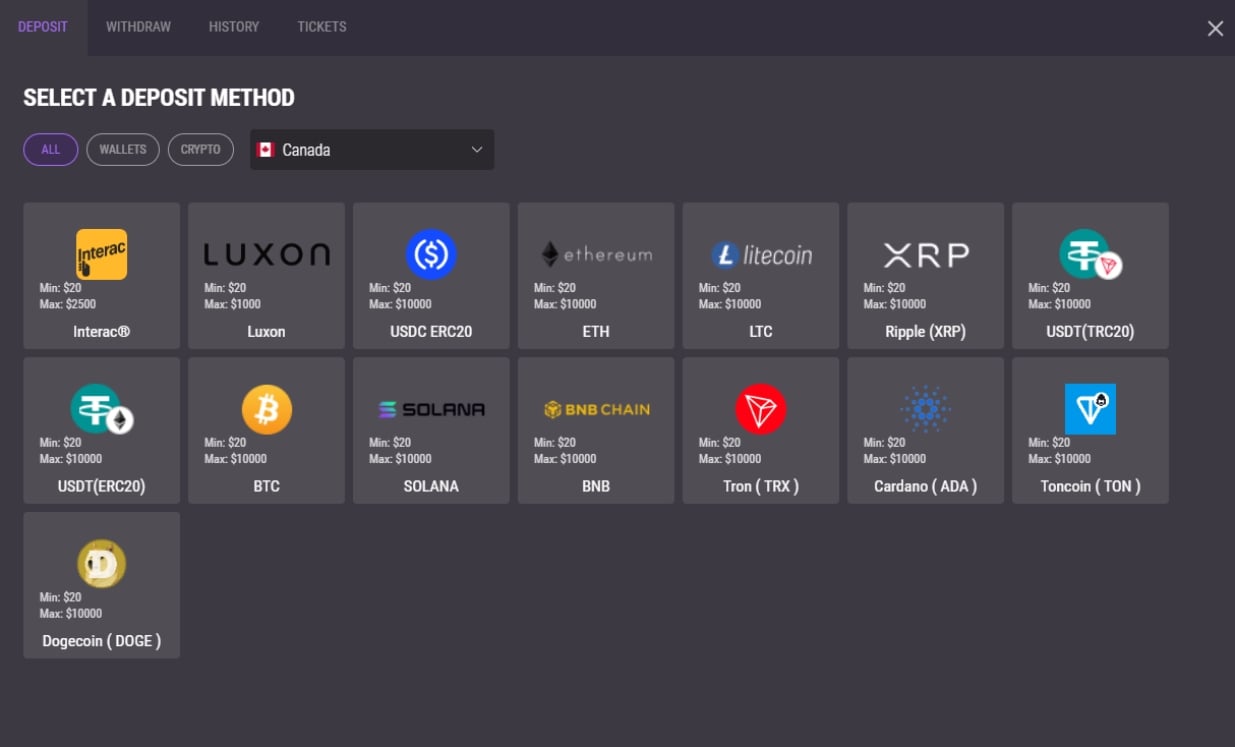Go to the History tab
1235x747 pixels.
coord(234,27)
